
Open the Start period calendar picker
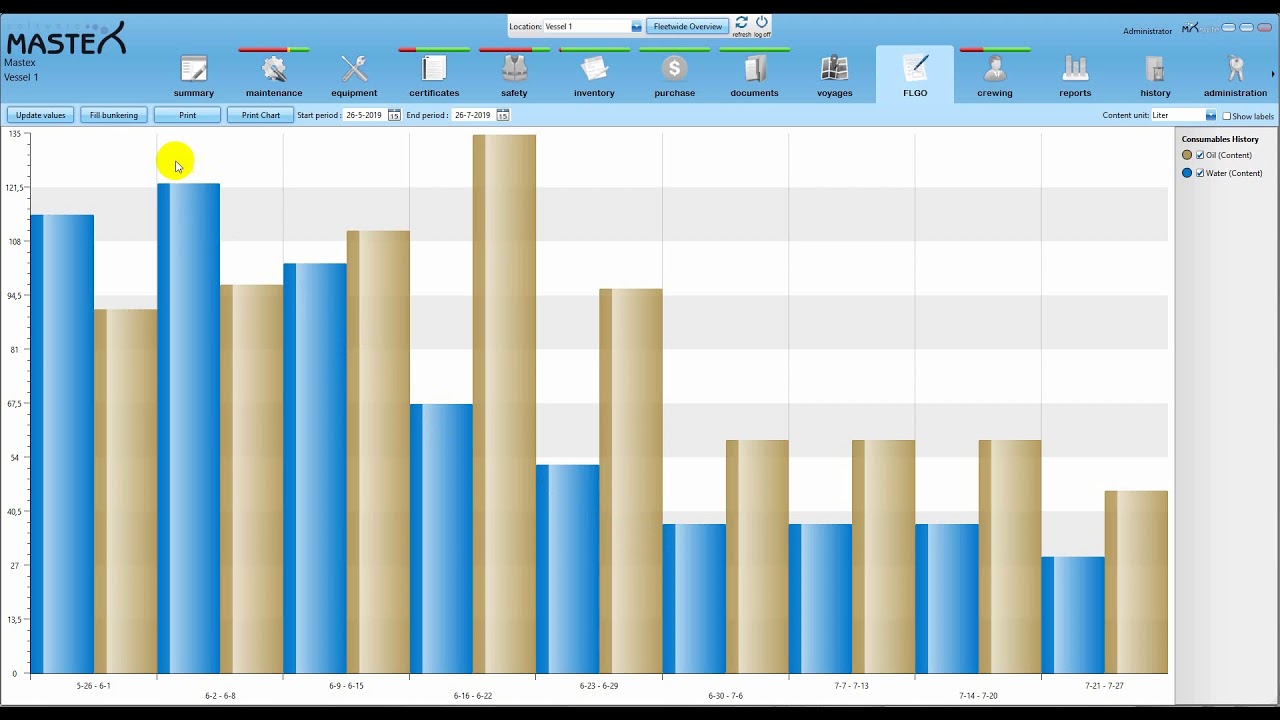(394, 116)
